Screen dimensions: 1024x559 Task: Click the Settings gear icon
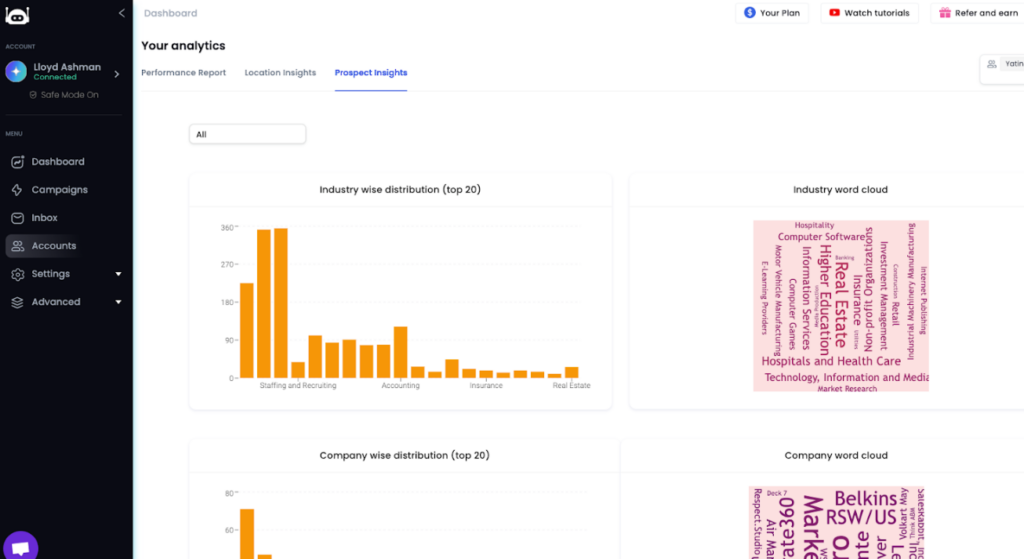click(x=18, y=274)
